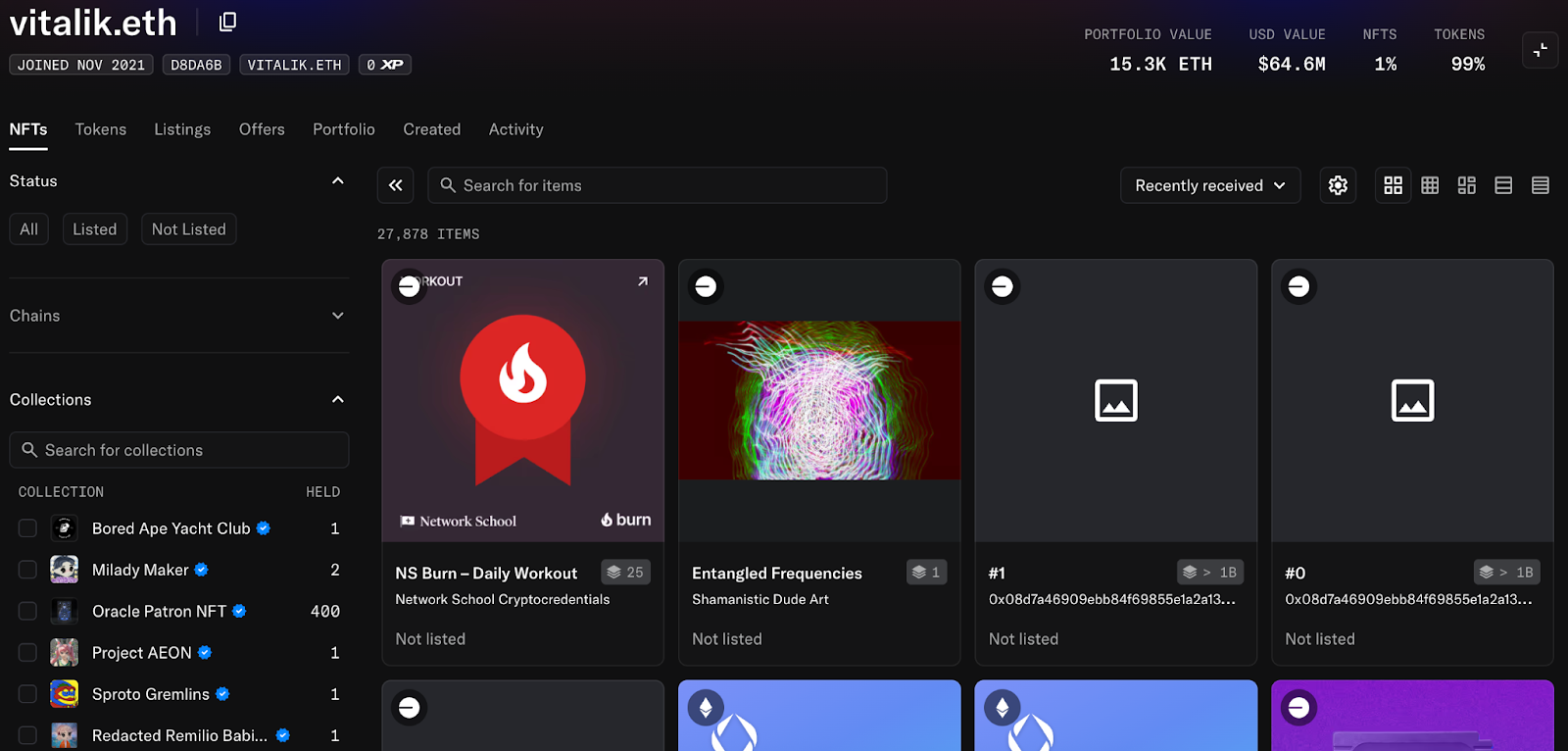Image resolution: width=1568 pixels, height=751 pixels.
Task: Collapse the filter sidebar with double-chevron button
Action: tap(395, 185)
